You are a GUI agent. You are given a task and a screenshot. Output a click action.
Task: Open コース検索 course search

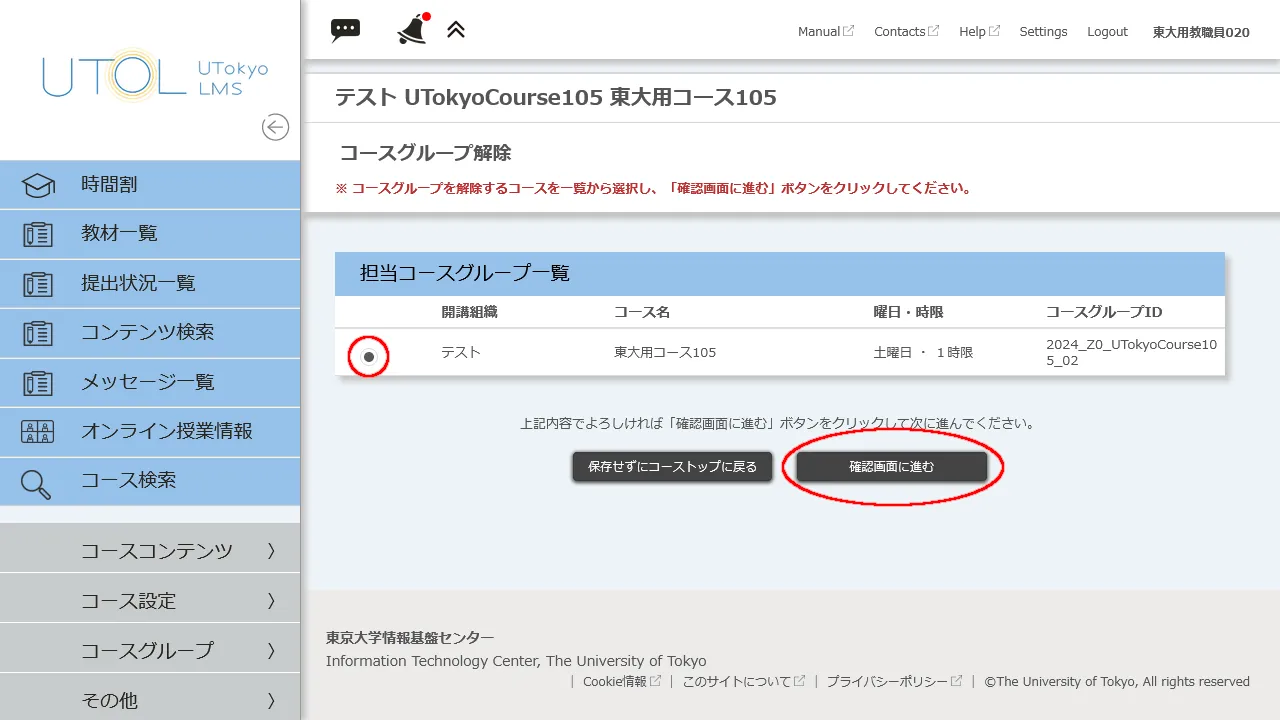click(110, 481)
